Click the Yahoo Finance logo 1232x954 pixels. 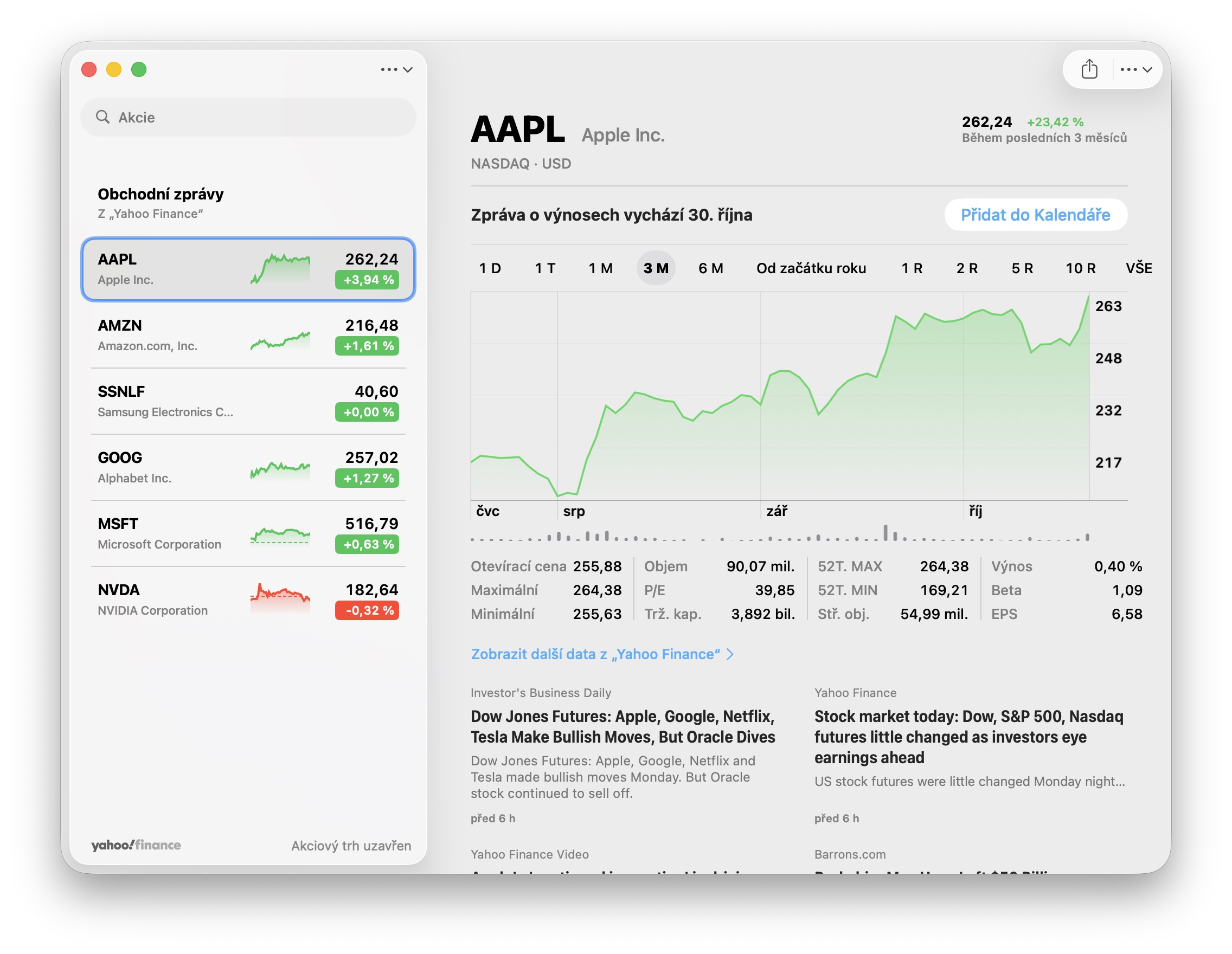click(136, 845)
